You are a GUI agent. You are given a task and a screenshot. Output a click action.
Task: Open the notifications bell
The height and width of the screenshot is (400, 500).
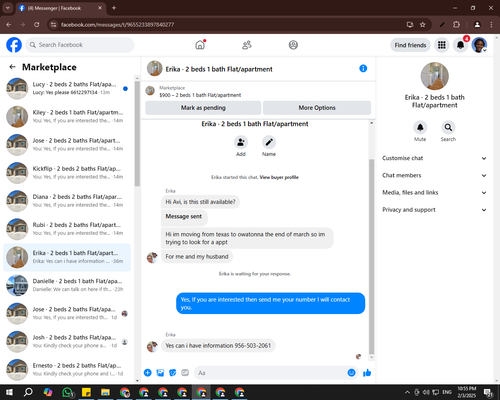click(x=460, y=45)
